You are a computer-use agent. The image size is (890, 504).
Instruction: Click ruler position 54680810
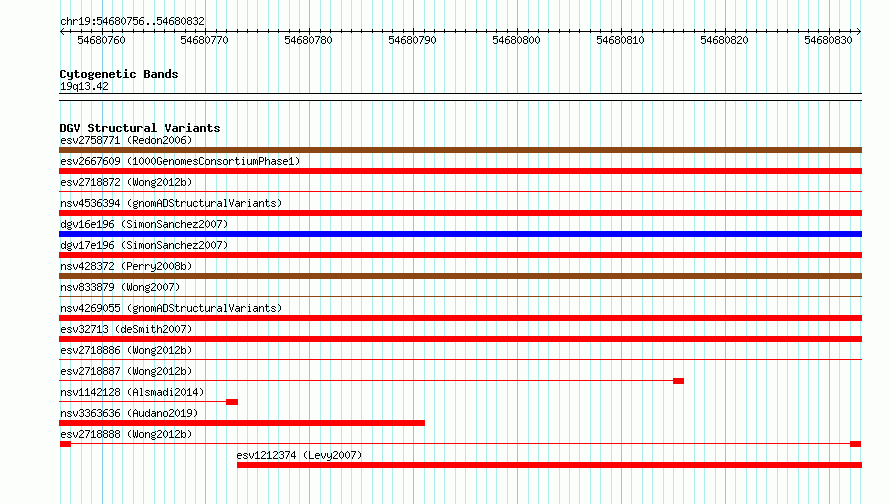[x=620, y=40]
